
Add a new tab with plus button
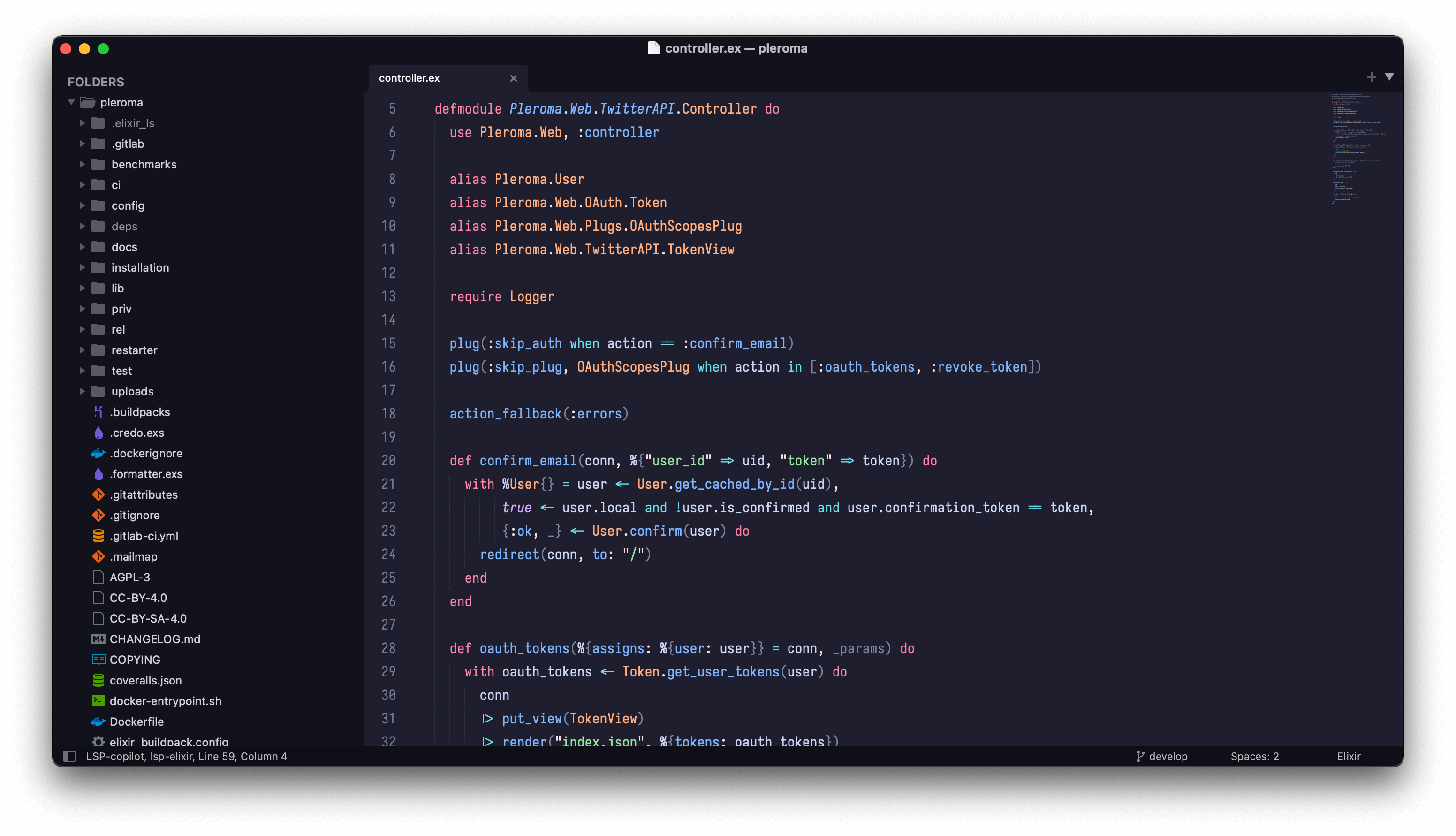[1371, 77]
